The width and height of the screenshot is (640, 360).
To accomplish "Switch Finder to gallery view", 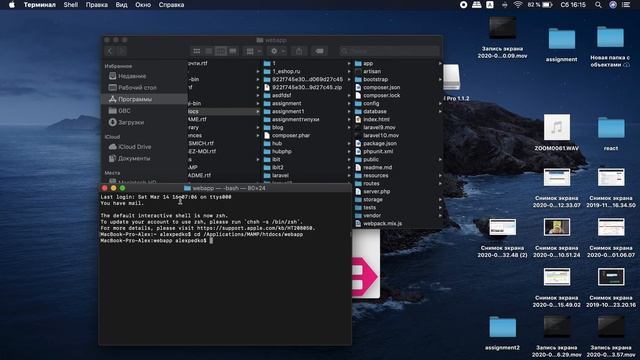I will tap(233, 51).
